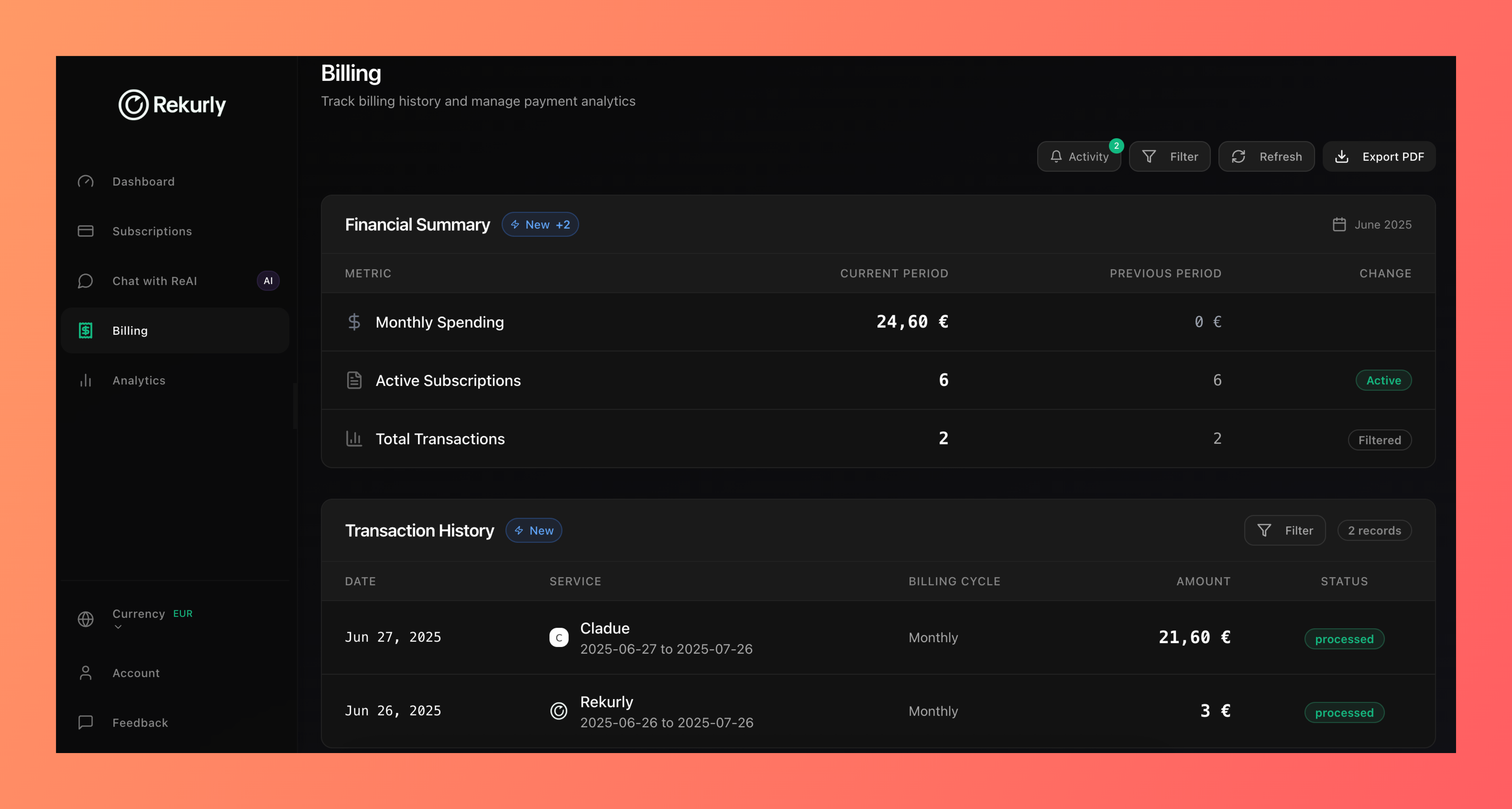Click the 0 € previous period value

pyautogui.click(x=1208, y=321)
